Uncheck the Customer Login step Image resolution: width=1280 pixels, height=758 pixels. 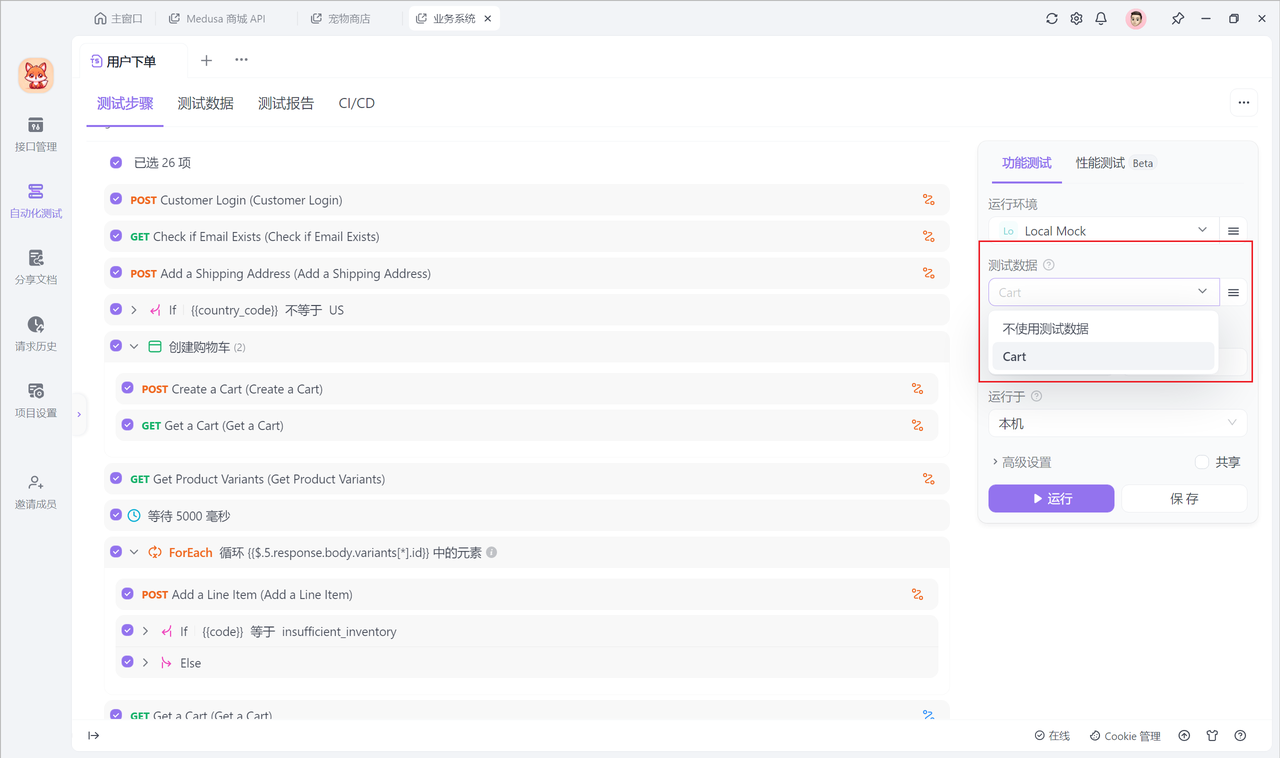click(116, 199)
